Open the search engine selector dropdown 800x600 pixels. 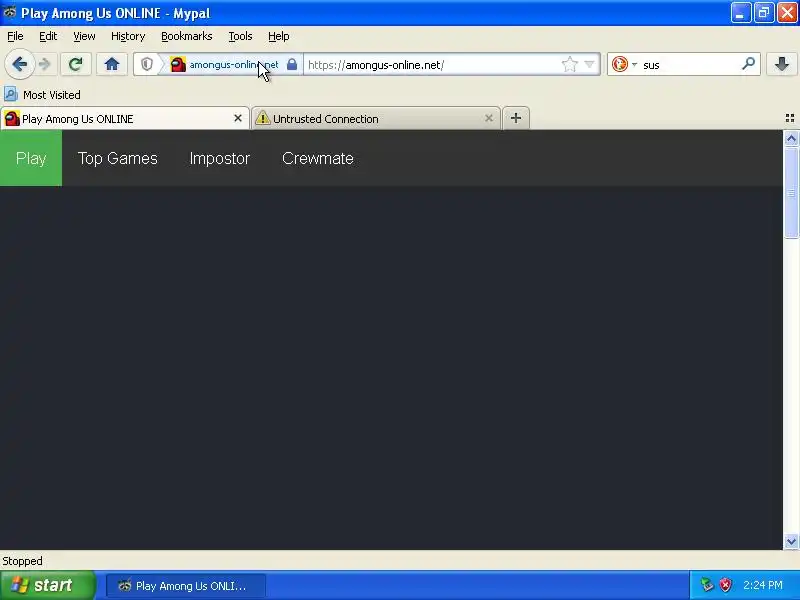point(635,65)
